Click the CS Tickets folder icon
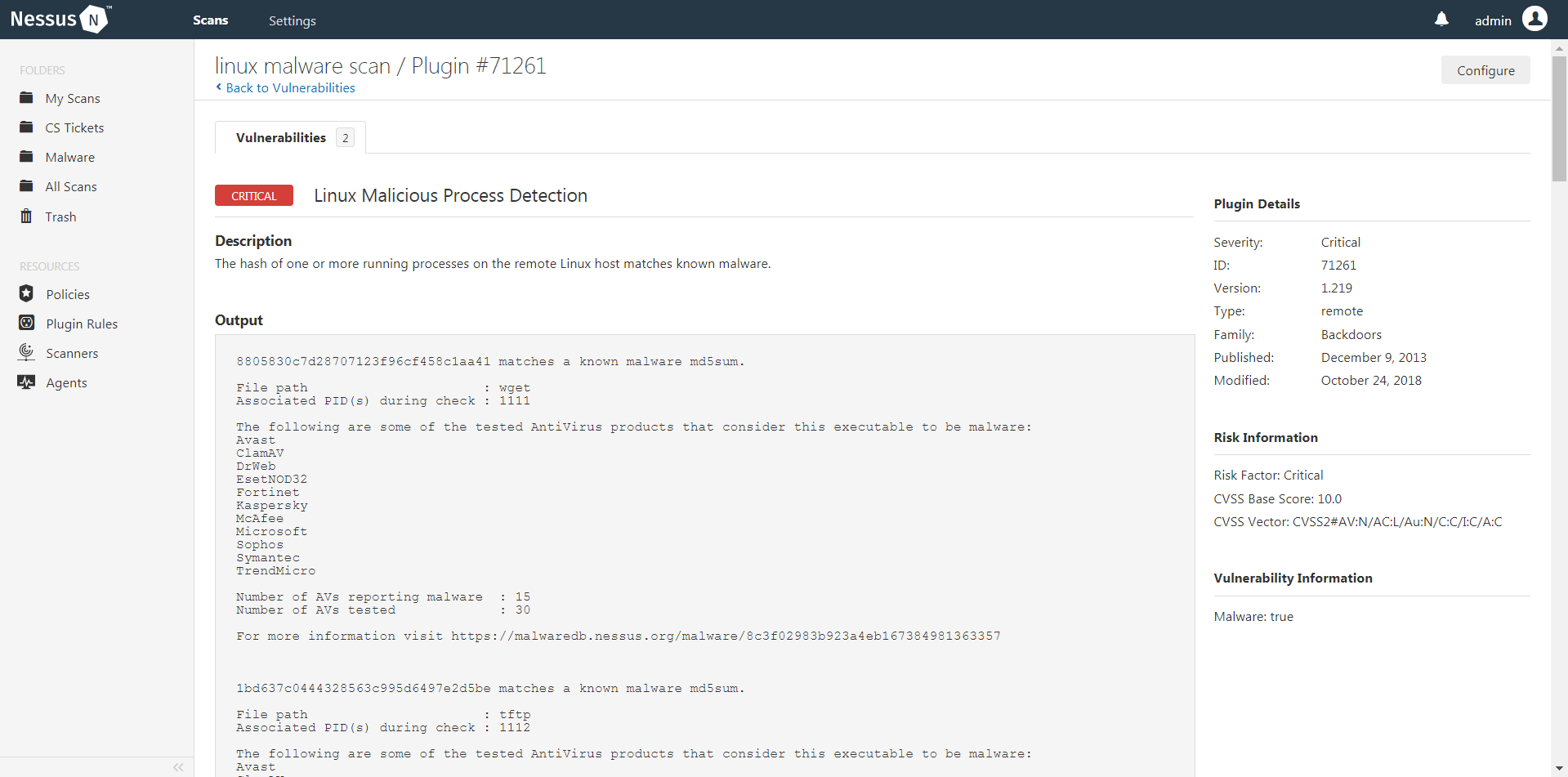Image resolution: width=1568 pixels, height=777 pixels. tap(26, 127)
